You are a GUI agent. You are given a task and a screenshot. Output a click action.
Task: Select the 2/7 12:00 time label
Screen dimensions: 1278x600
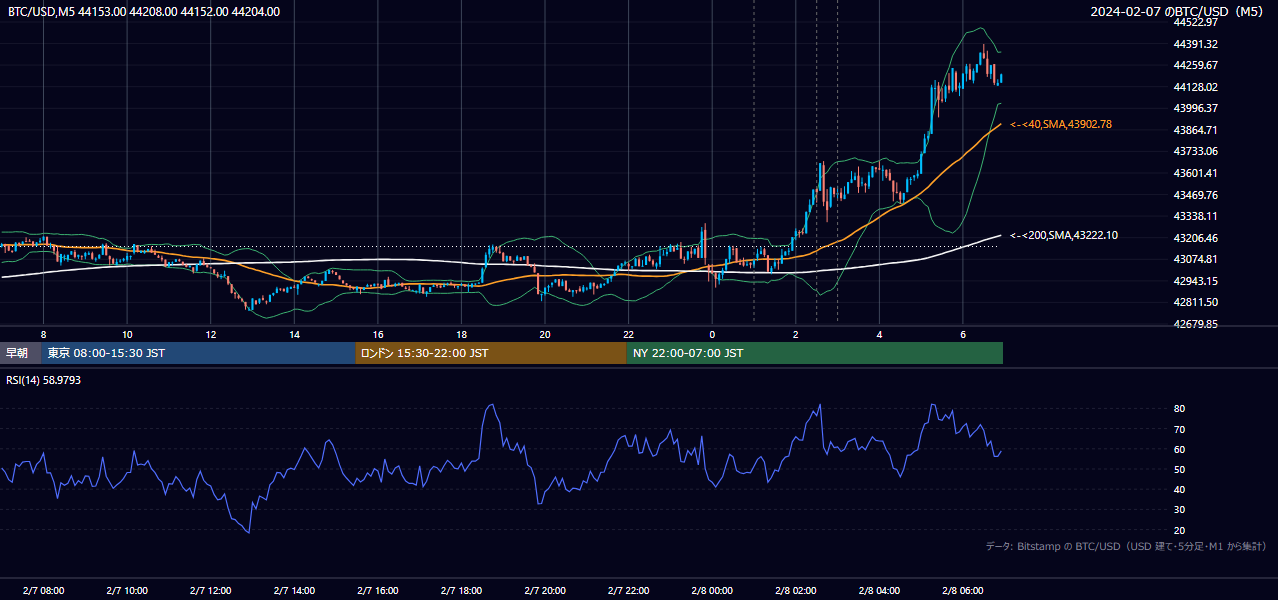211,591
